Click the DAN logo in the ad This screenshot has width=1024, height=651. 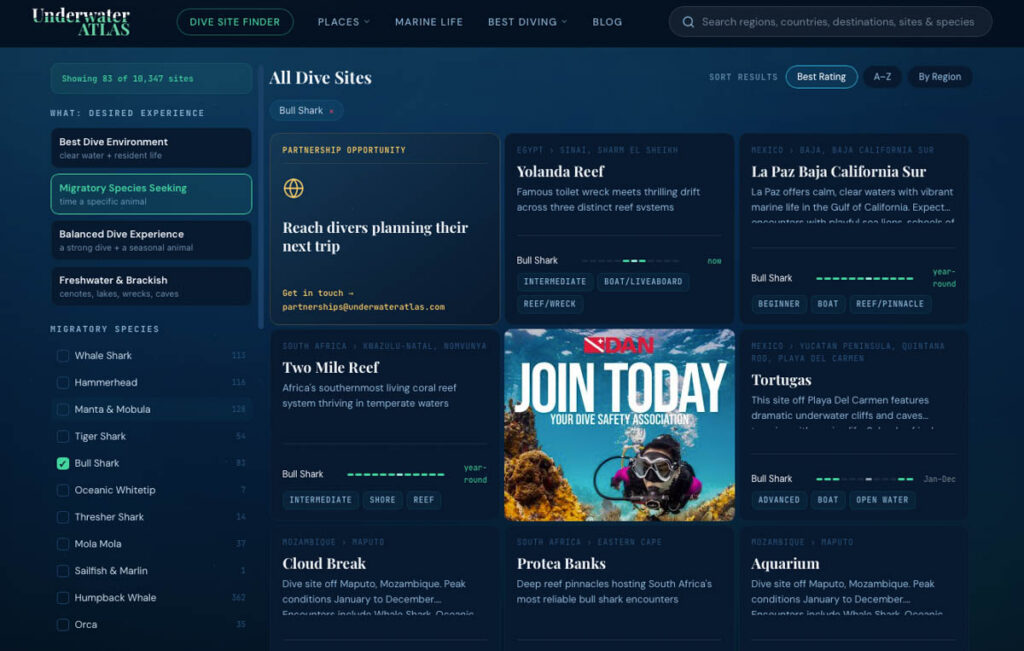pyautogui.click(x=618, y=345)
